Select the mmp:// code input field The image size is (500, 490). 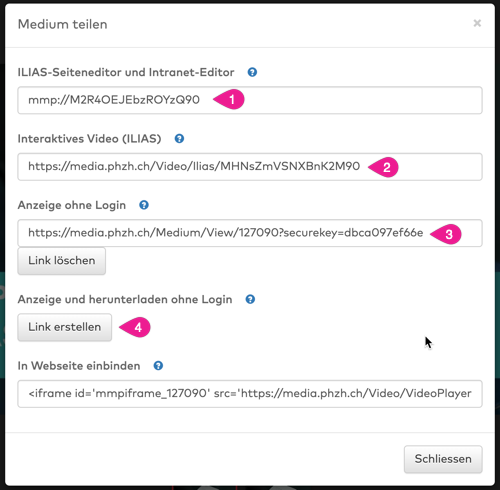250,100
